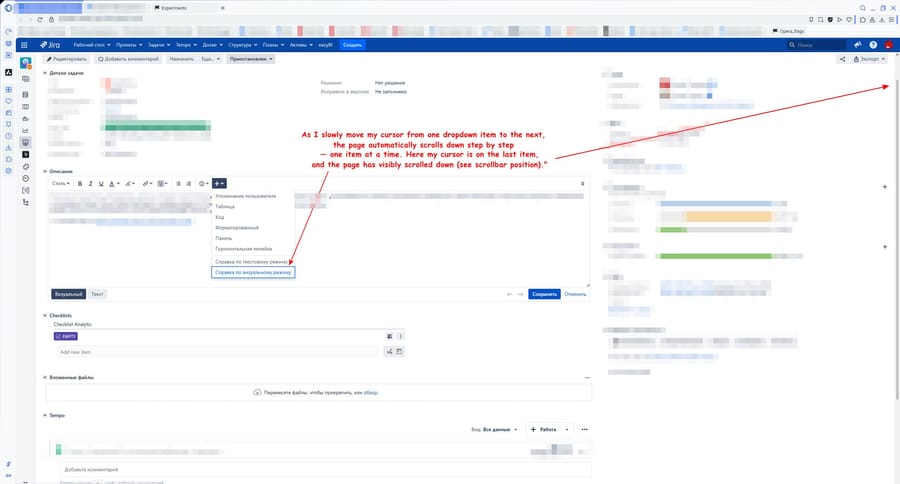900x484 pixels.
Task: Insert a bulleted list in editor
Action: (177, 183)
